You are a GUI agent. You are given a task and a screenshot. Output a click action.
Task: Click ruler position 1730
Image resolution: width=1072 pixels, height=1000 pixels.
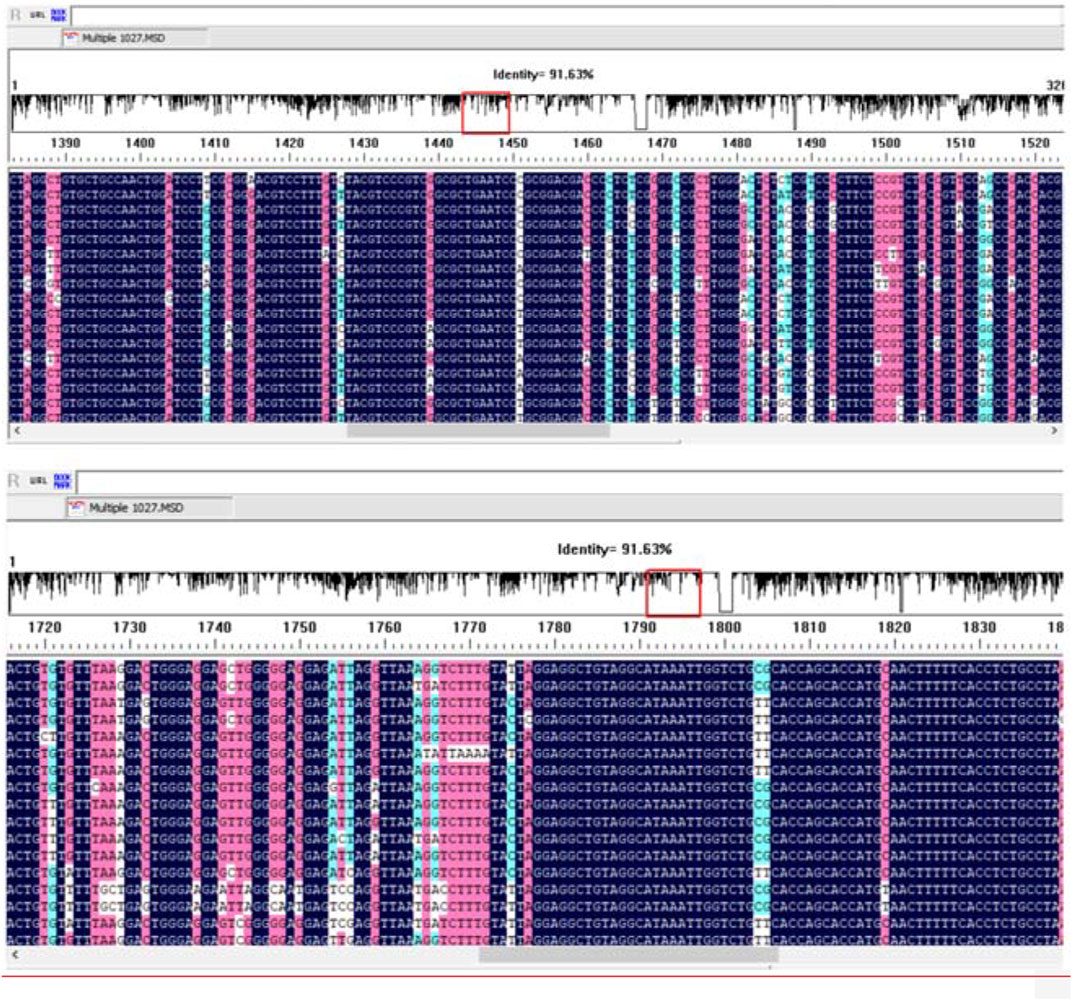[x=129, y=627]
